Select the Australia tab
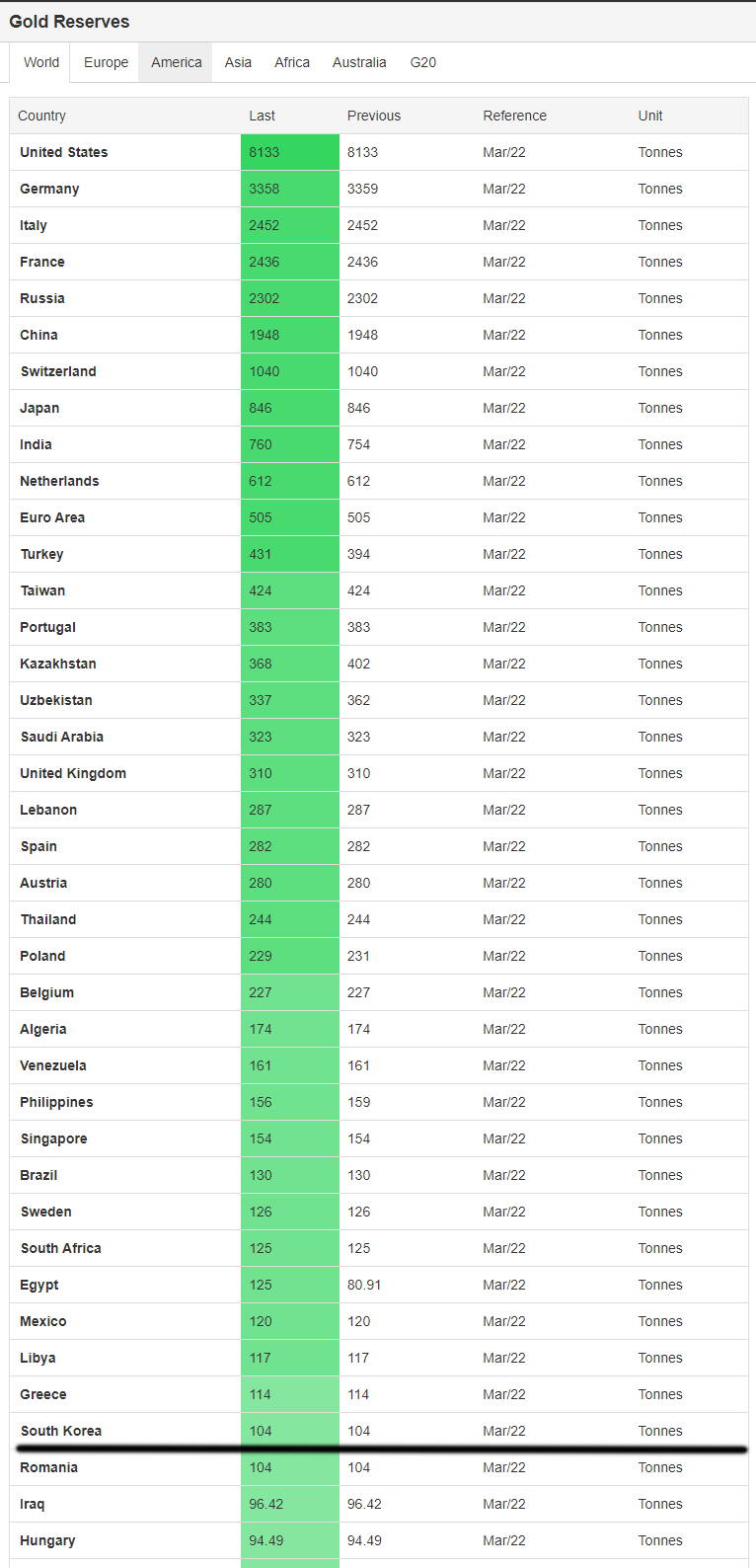This screenshot has width=756, height=1568. pyautogui.click(x=359, y=62)
